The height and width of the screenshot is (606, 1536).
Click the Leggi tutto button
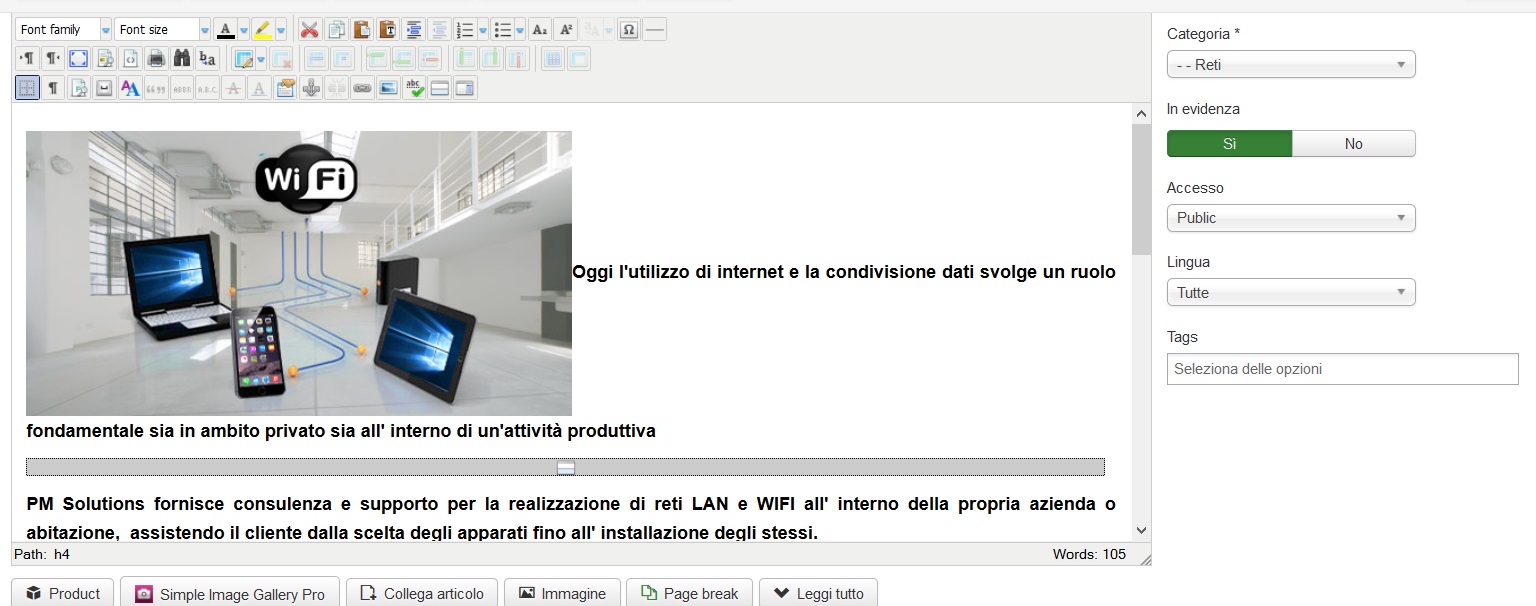click(818, 593)
